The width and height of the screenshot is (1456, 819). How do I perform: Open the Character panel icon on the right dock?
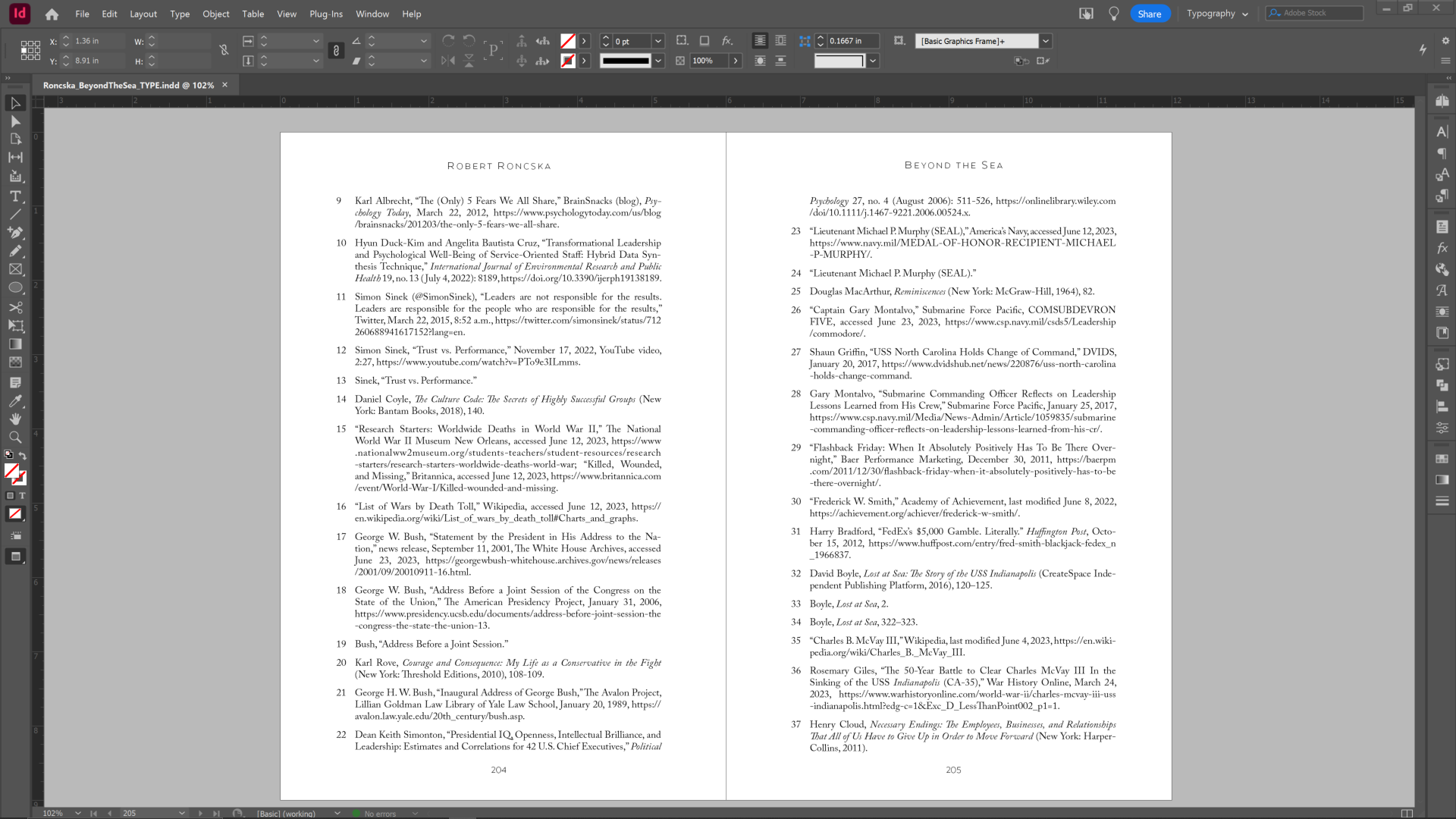click(1442, 132)
